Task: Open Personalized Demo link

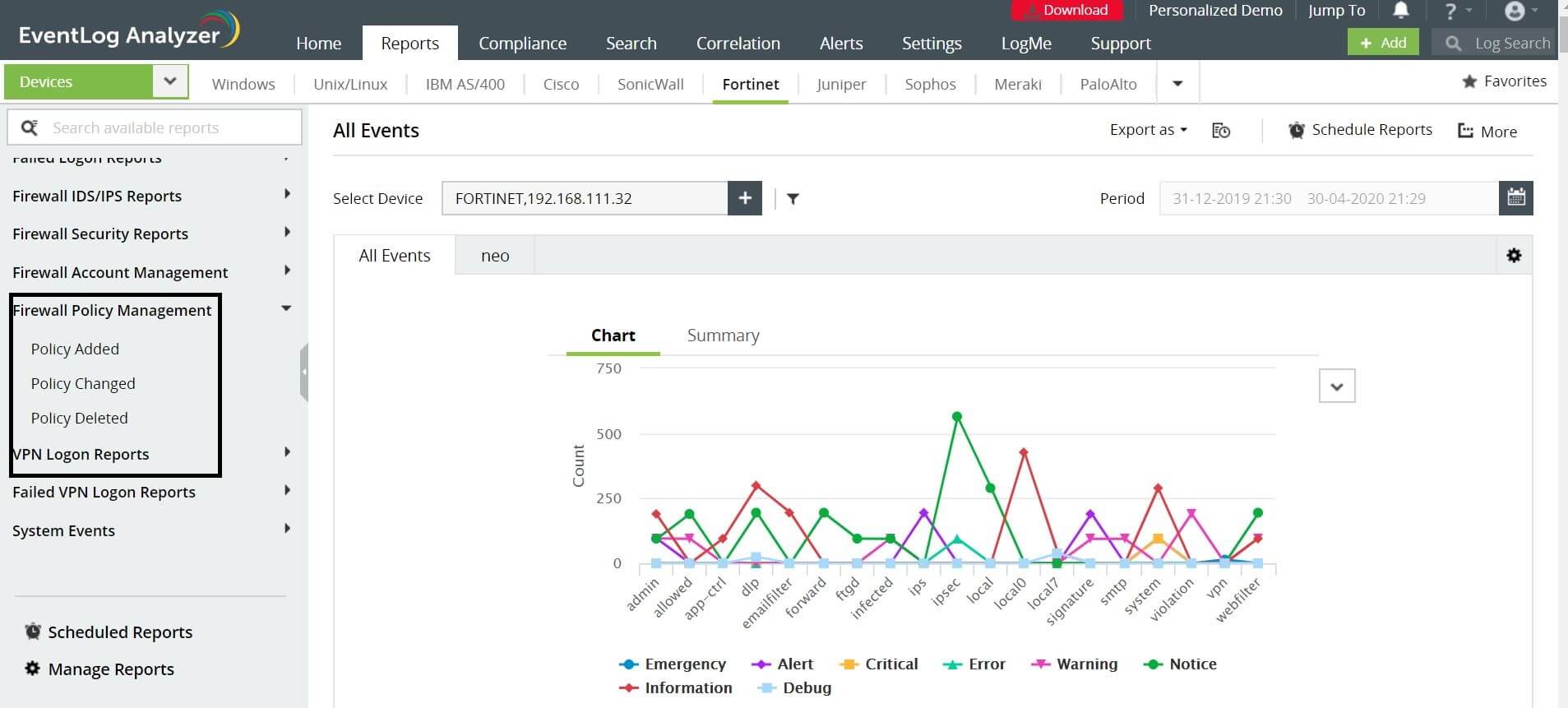Action: 1215,10
